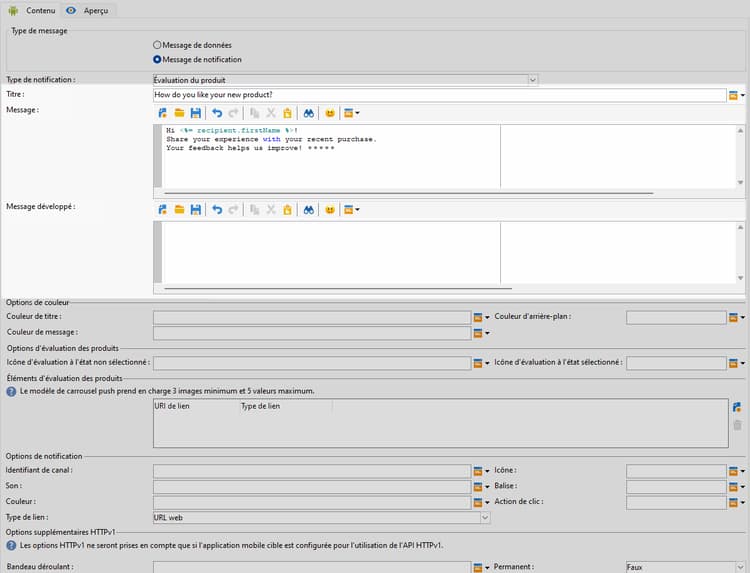Open Couleur de message personalization menu
750x573 pixels.
[481, 333]
